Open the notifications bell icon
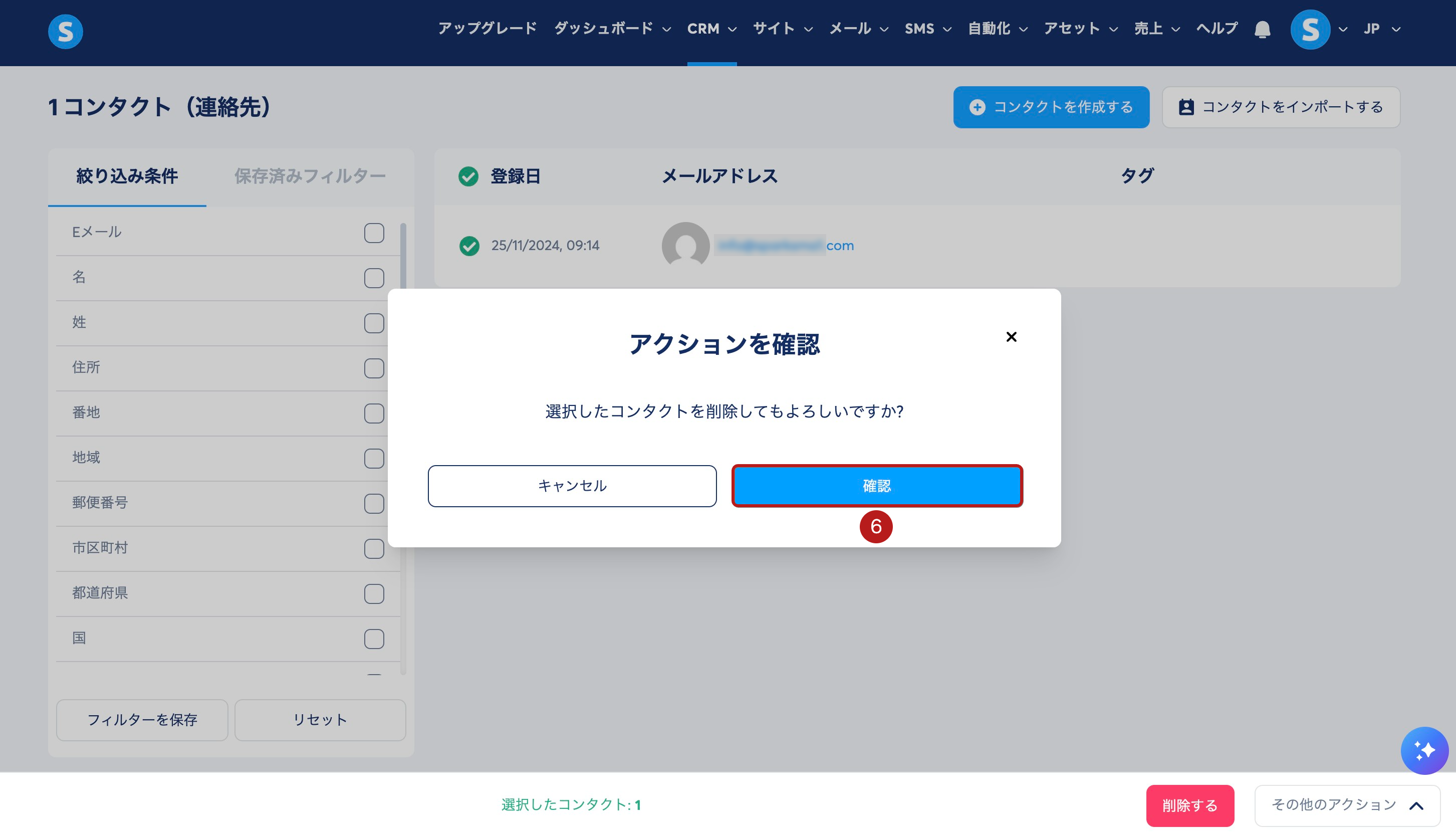Viewport: 1456px width, 832px height. tap(1262, 29)
